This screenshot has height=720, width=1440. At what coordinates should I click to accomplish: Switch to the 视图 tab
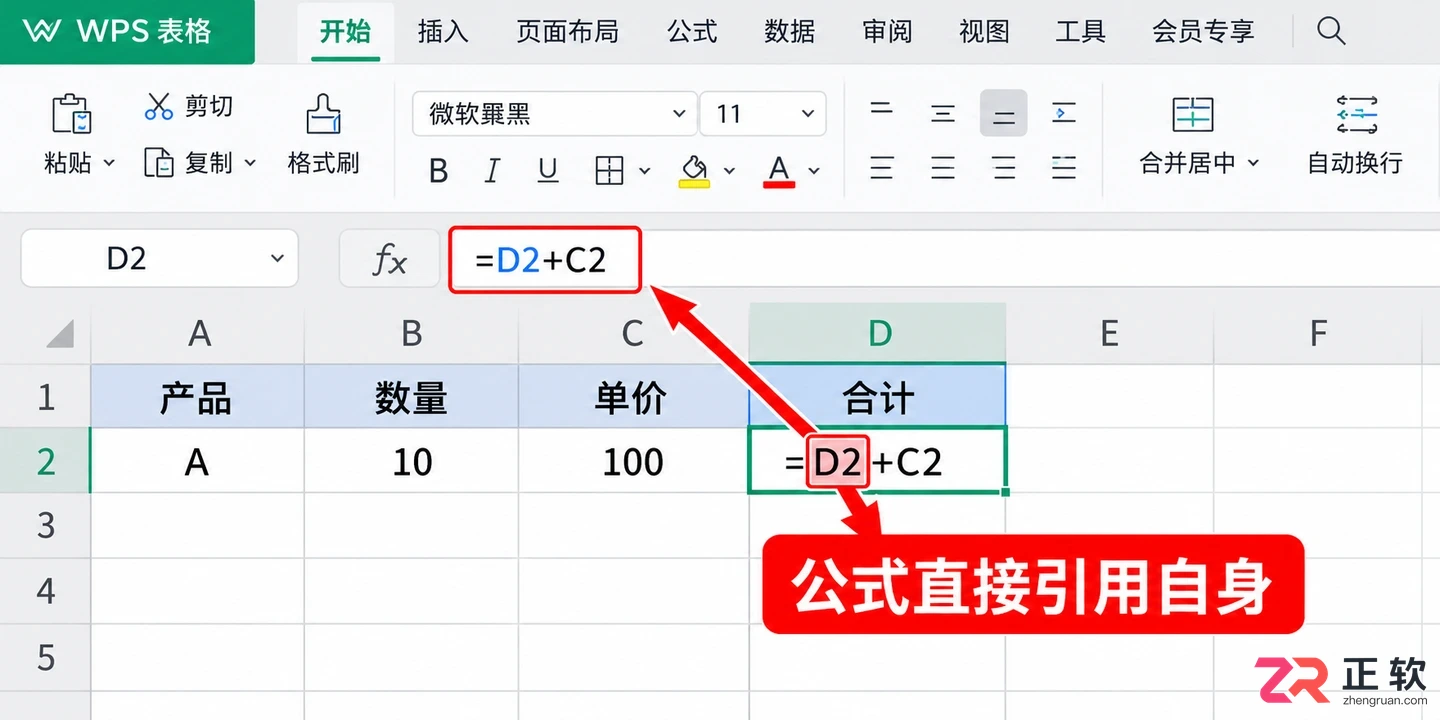click(984, 31)
